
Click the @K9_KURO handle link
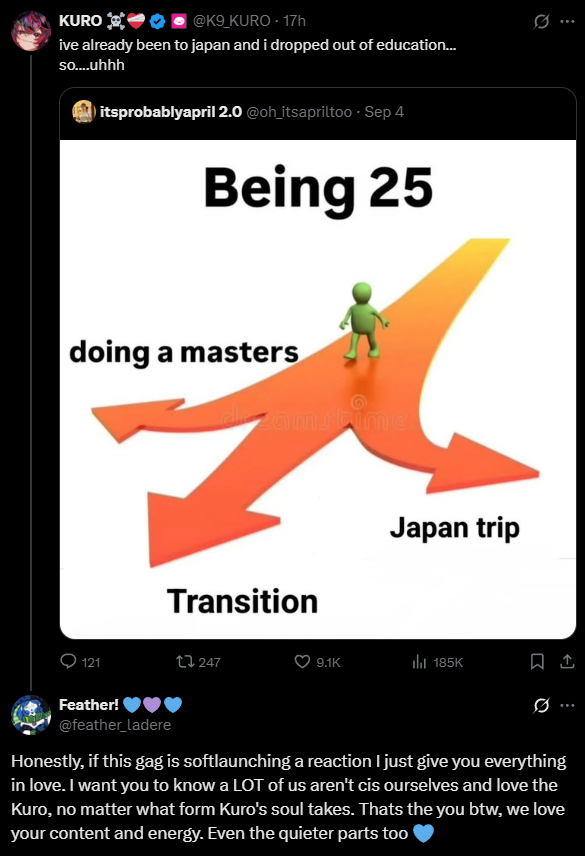tap(231, 21)
